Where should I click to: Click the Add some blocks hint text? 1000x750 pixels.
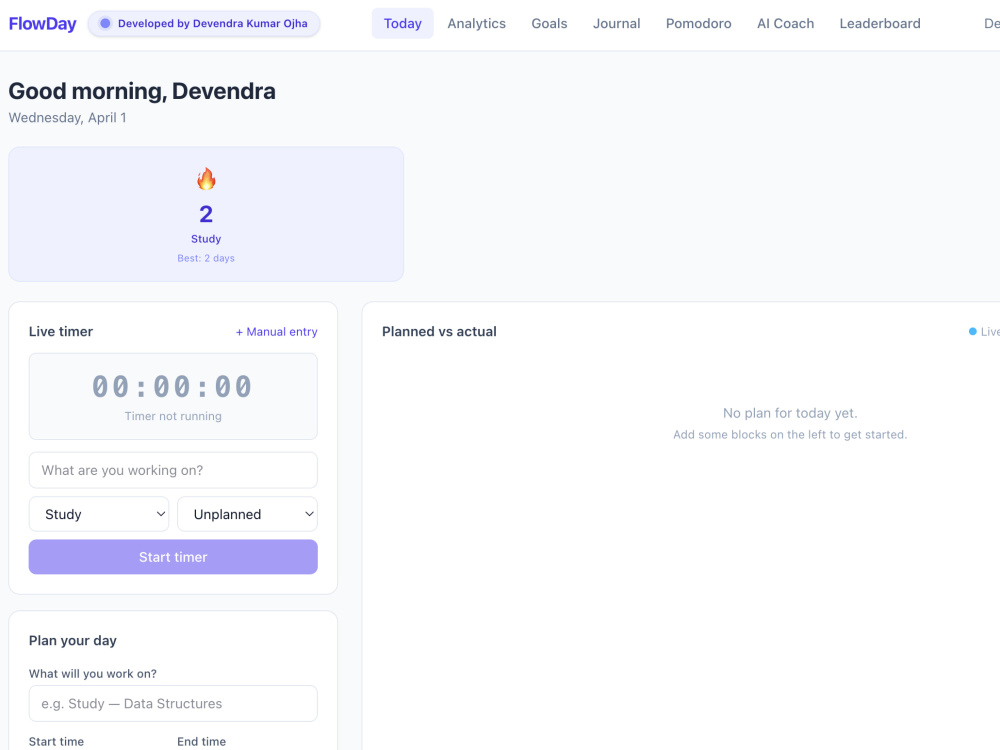pyautogui.click(x=790, y=435)
